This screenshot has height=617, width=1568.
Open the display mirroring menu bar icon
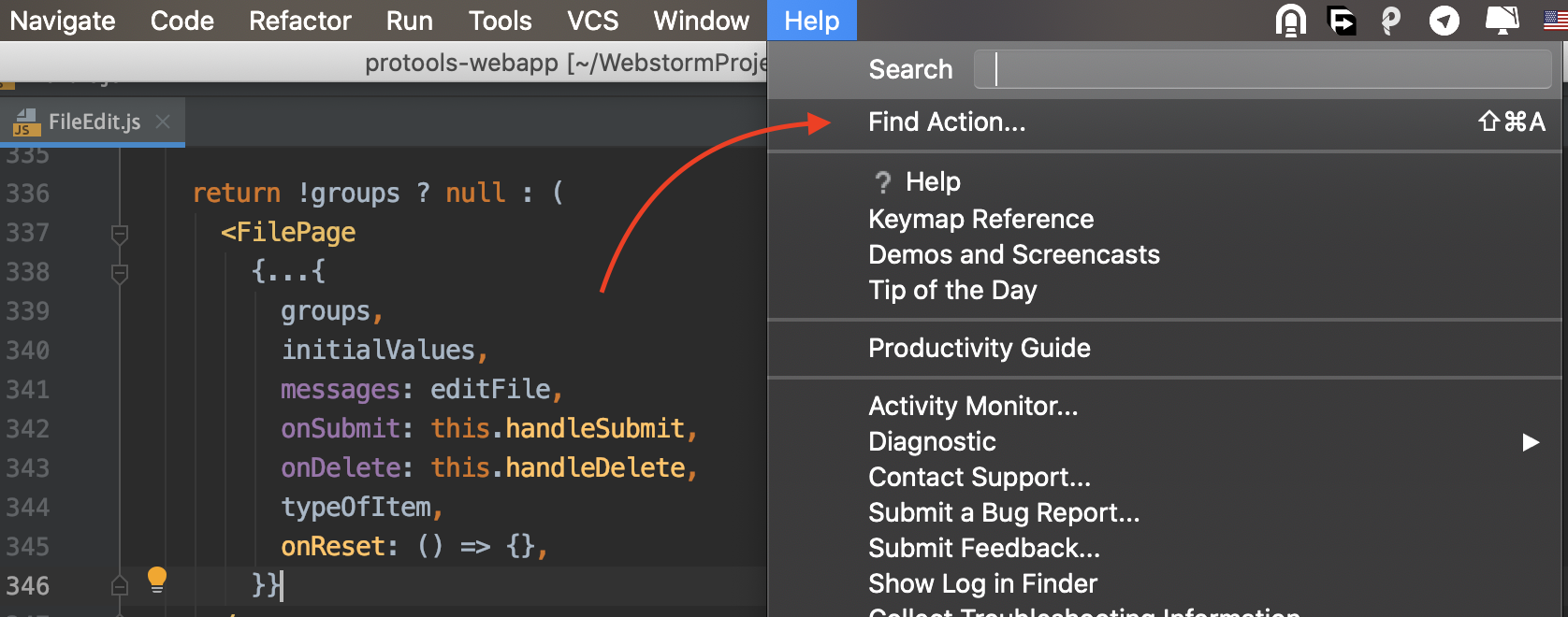[1503, 21]
